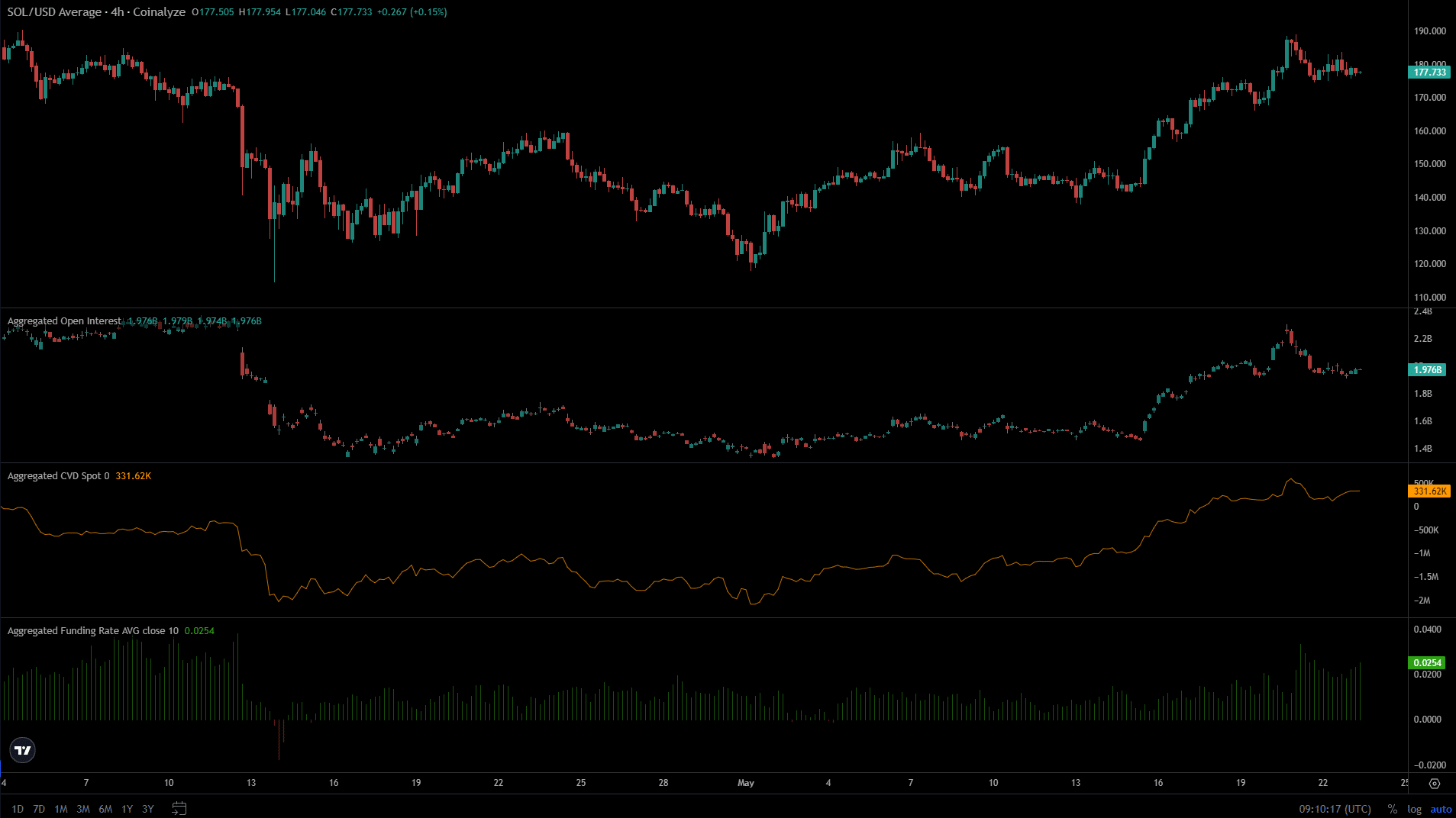
Task: Toggle log scale mode
Action: tap(1414, 809)
